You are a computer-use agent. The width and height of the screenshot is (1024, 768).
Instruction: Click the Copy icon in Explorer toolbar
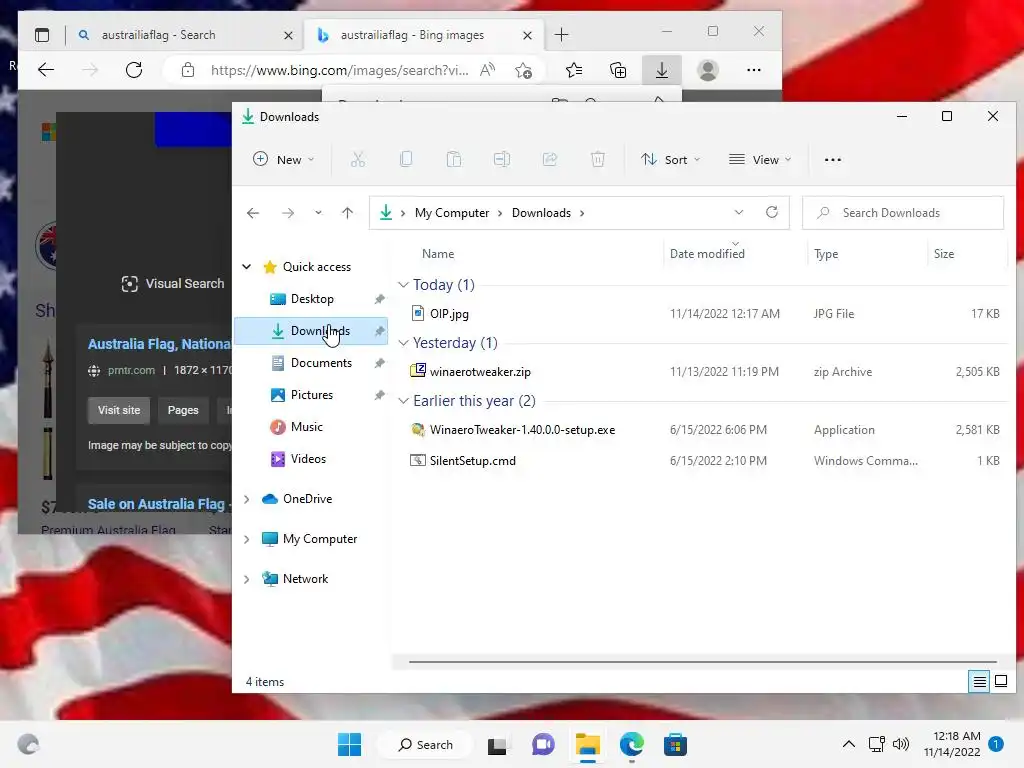[406, 159]
